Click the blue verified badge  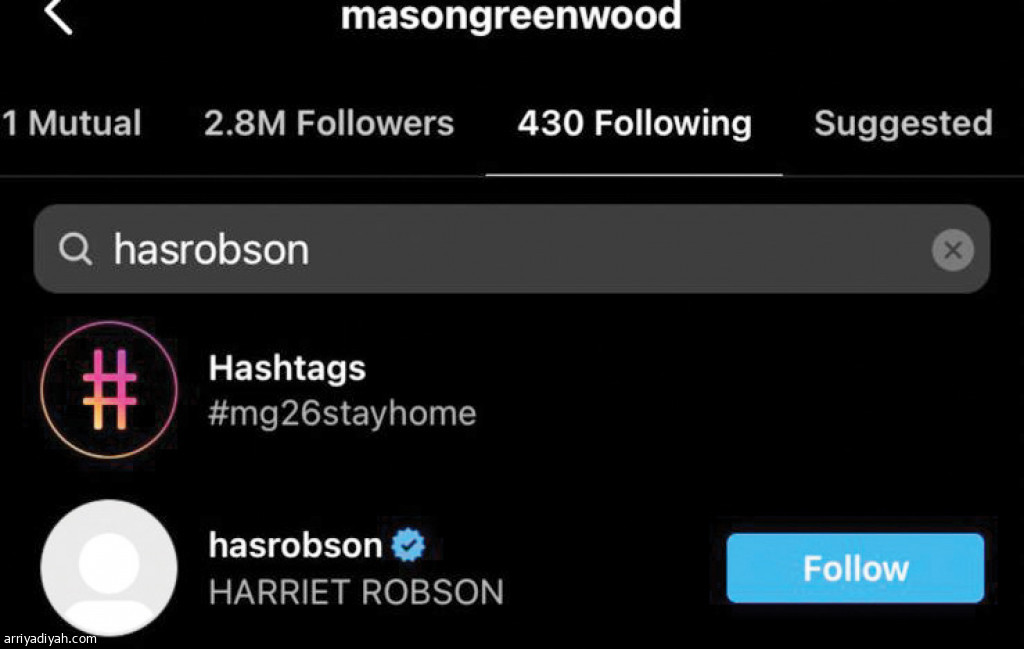point(408,545)
